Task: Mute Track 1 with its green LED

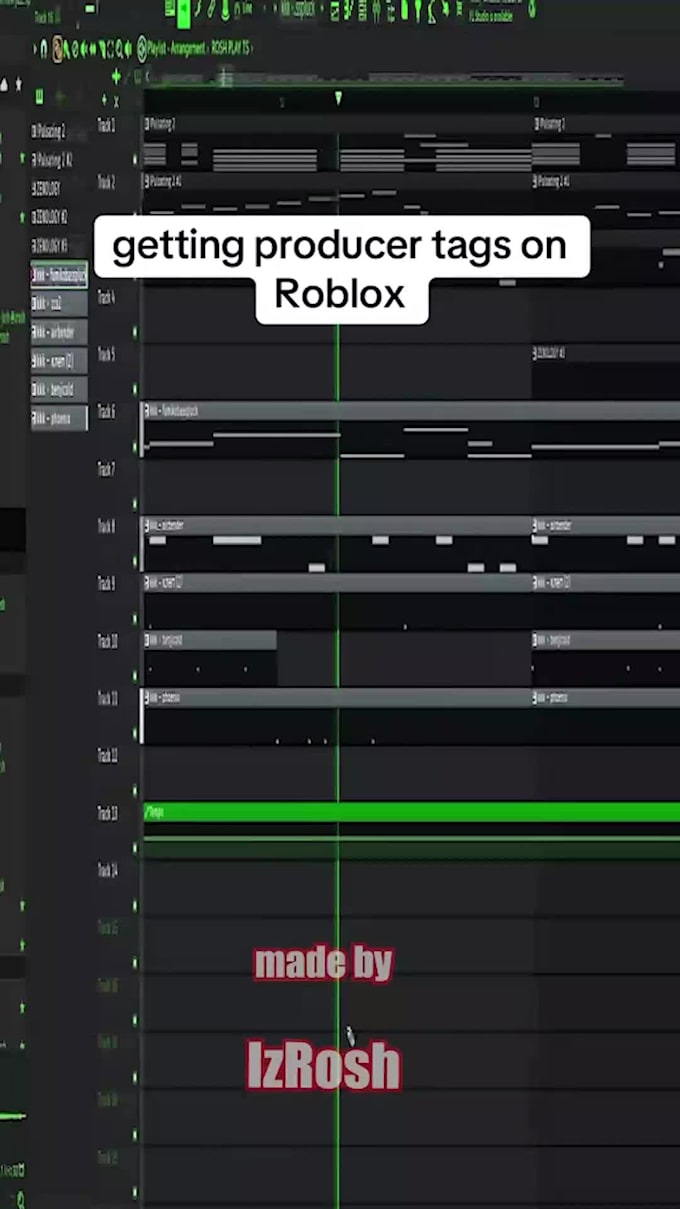Action: 135,158
